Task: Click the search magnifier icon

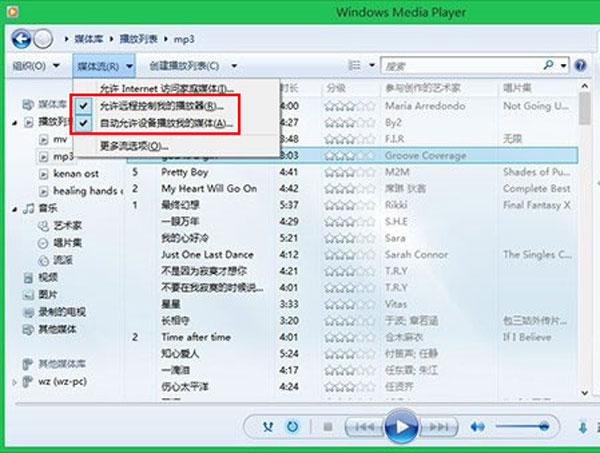Action: tap(548, 65)
